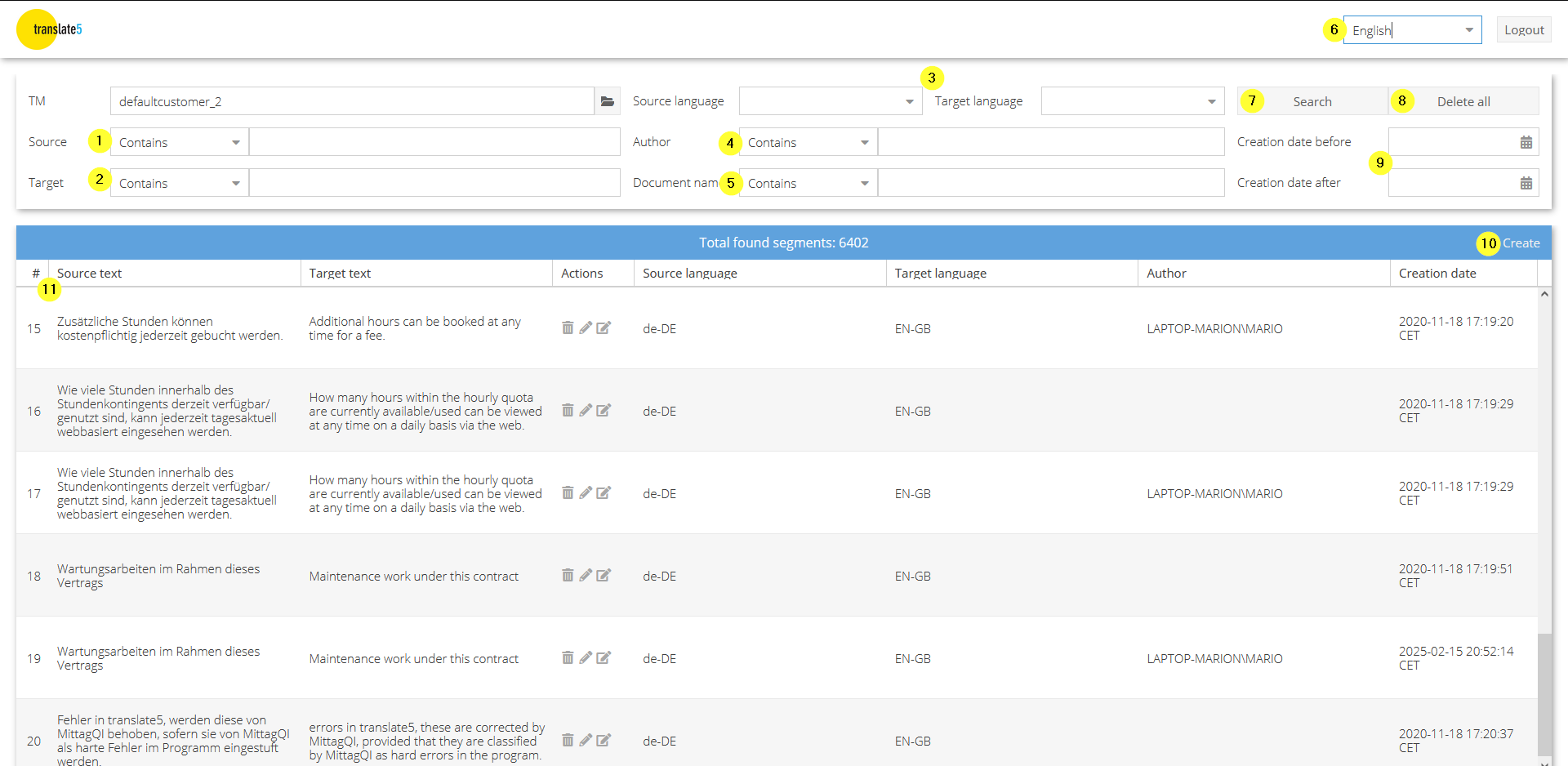Focus the Source search text field

pyautogui.click(x=434, y=142)
